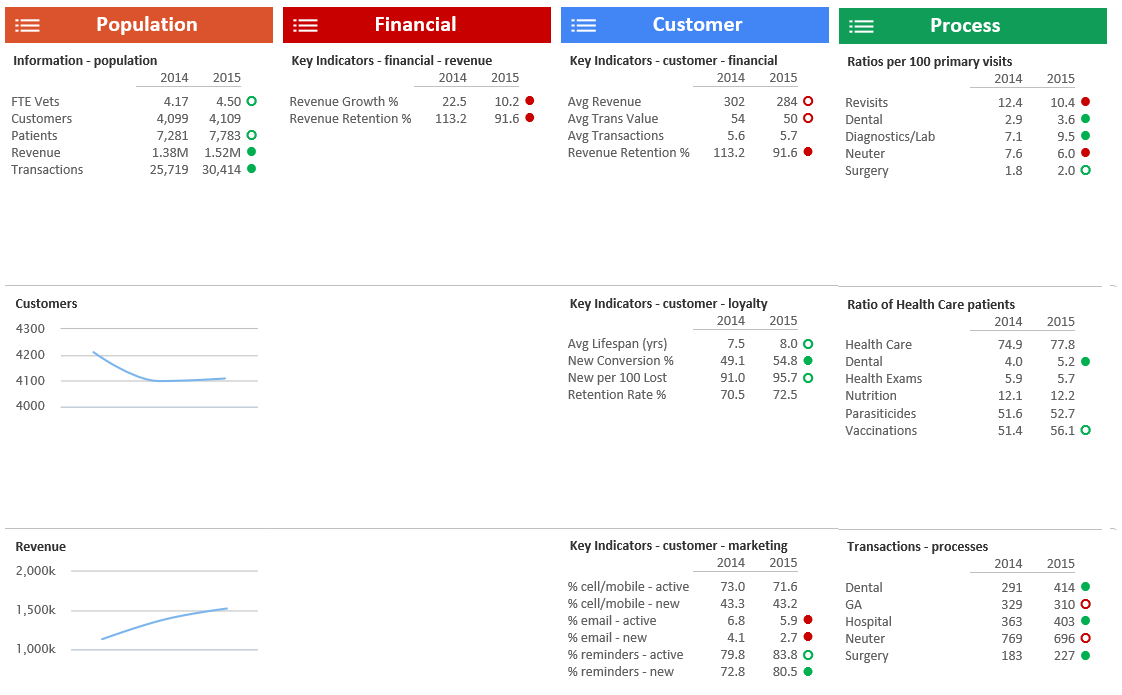Click the Surgery 2.0 green ring indicator

click(1086, 170)
